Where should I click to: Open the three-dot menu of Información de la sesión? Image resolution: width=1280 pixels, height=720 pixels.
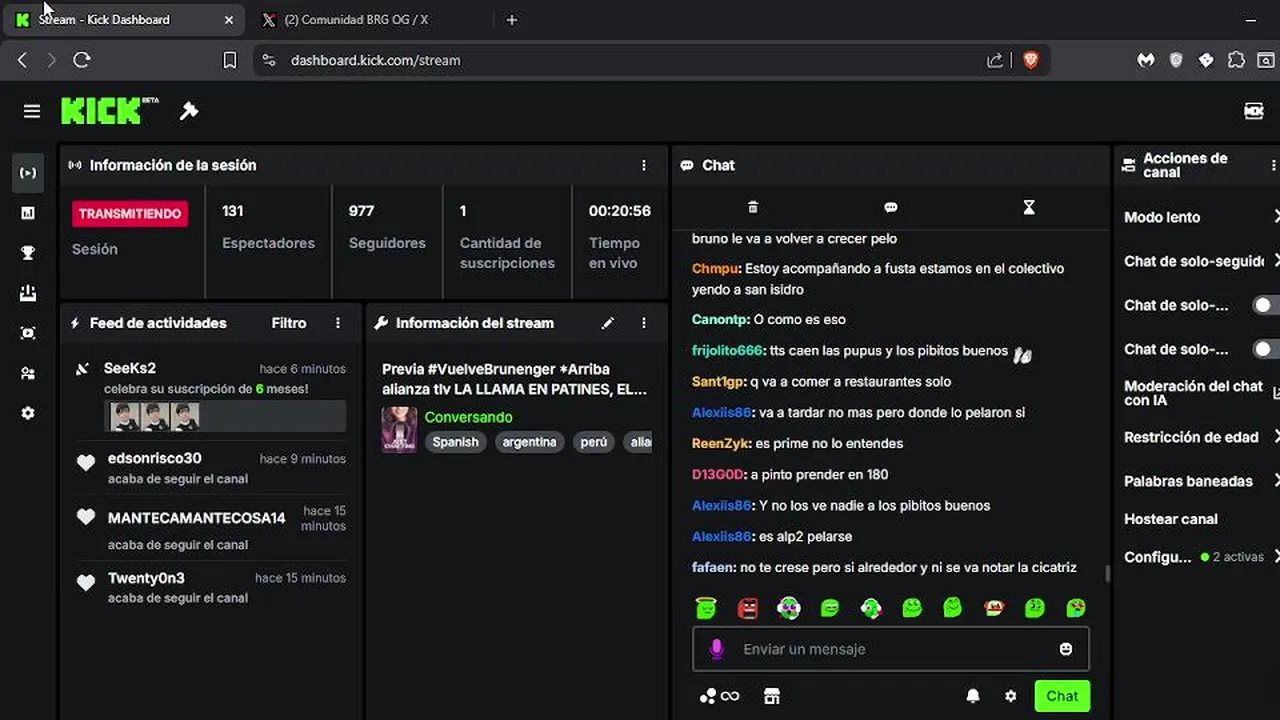(x=644, y=165)
